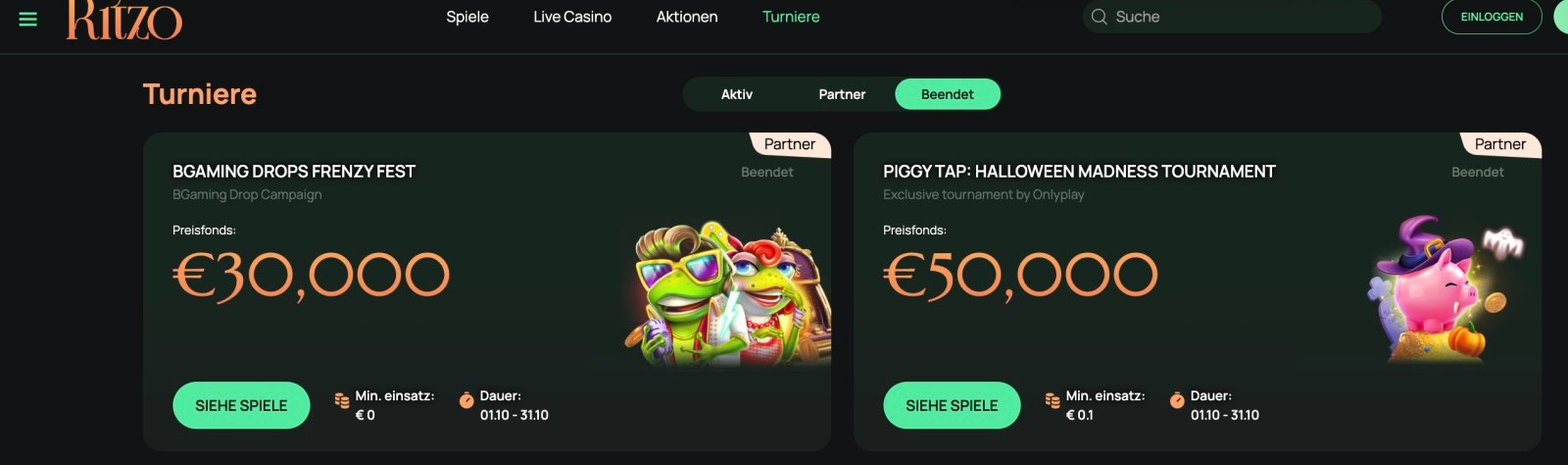
Task: Open the hamburger menu icon
Action: pos(27,19)
